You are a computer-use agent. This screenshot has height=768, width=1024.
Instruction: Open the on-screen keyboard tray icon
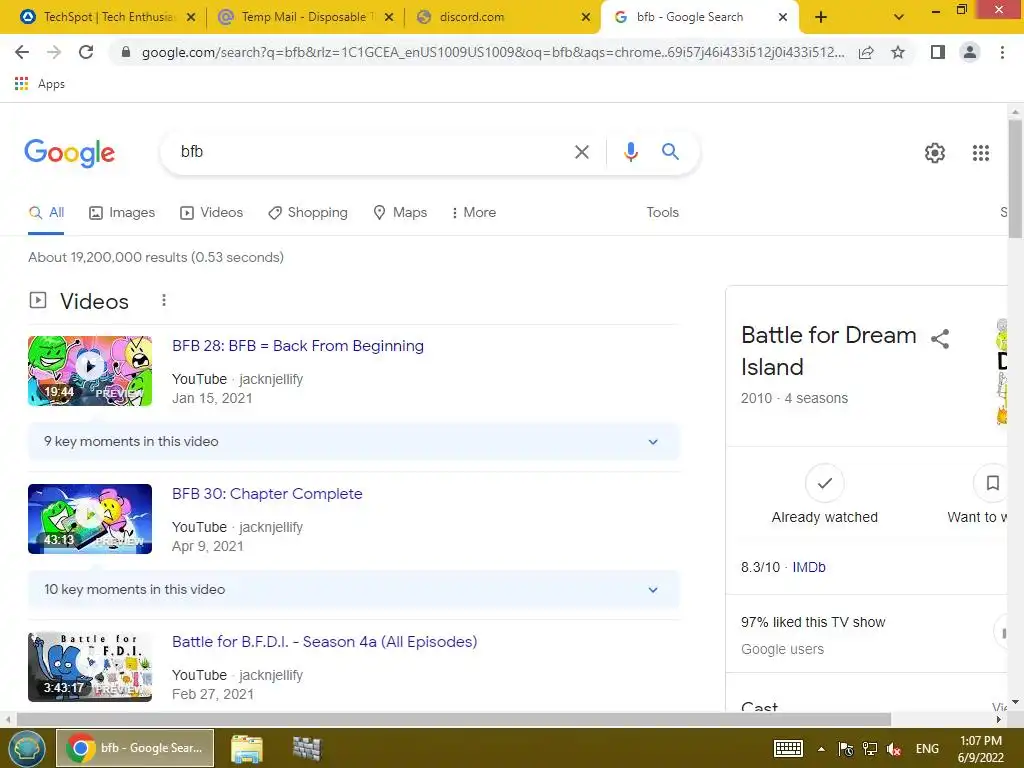pyautogui.click(x=788, y=749)
